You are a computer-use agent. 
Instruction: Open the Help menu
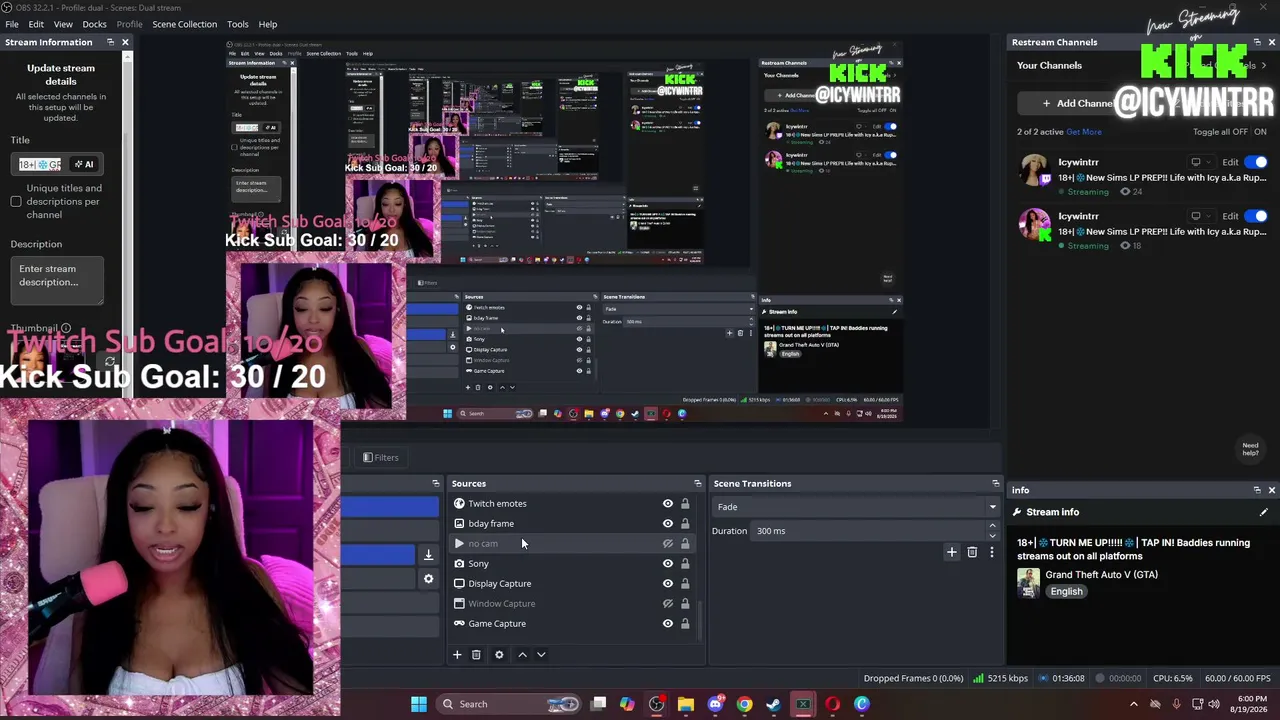[x=268, y=24]
